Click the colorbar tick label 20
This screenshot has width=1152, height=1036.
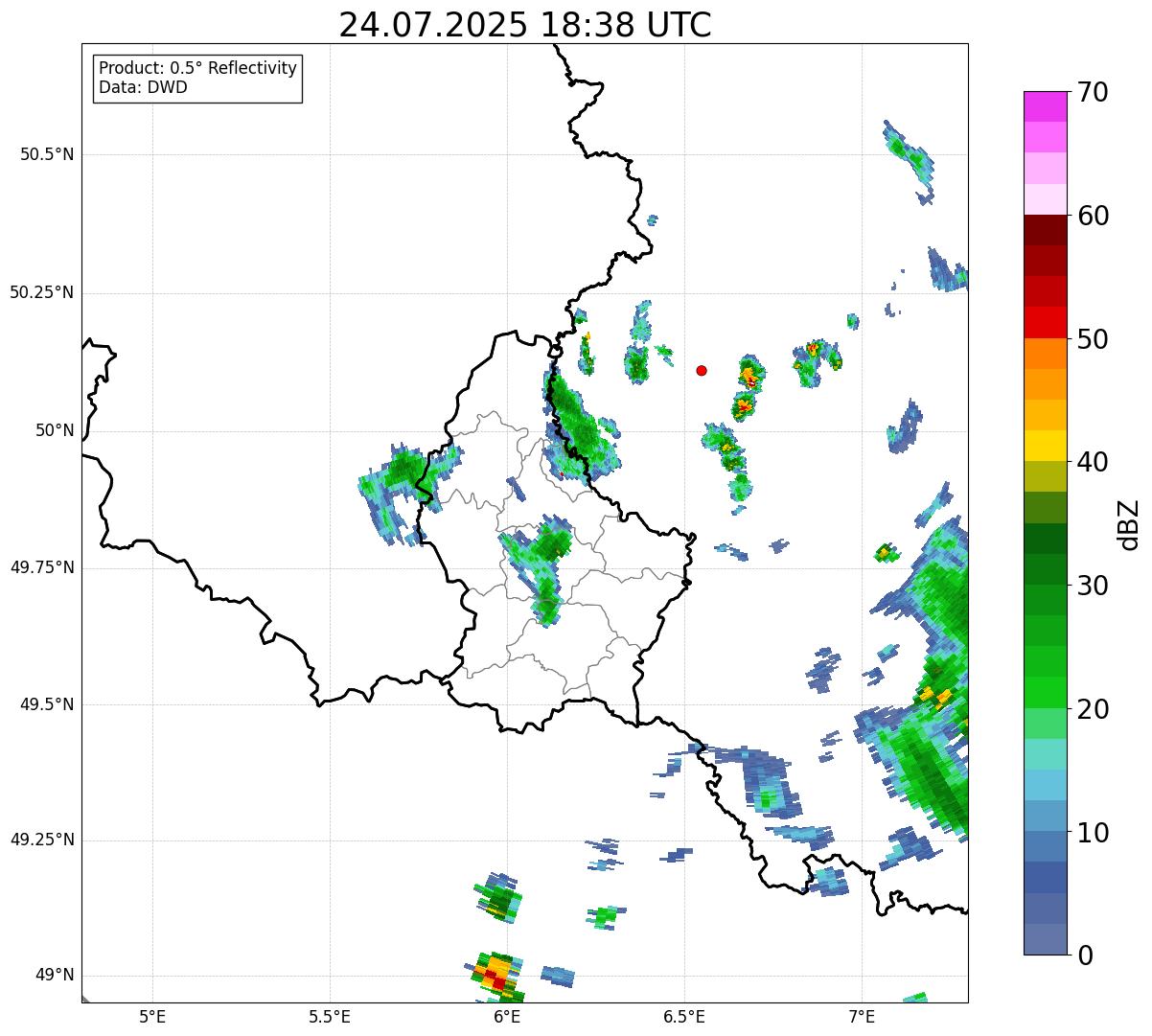pyautogui.click(x=1094, y=709)
